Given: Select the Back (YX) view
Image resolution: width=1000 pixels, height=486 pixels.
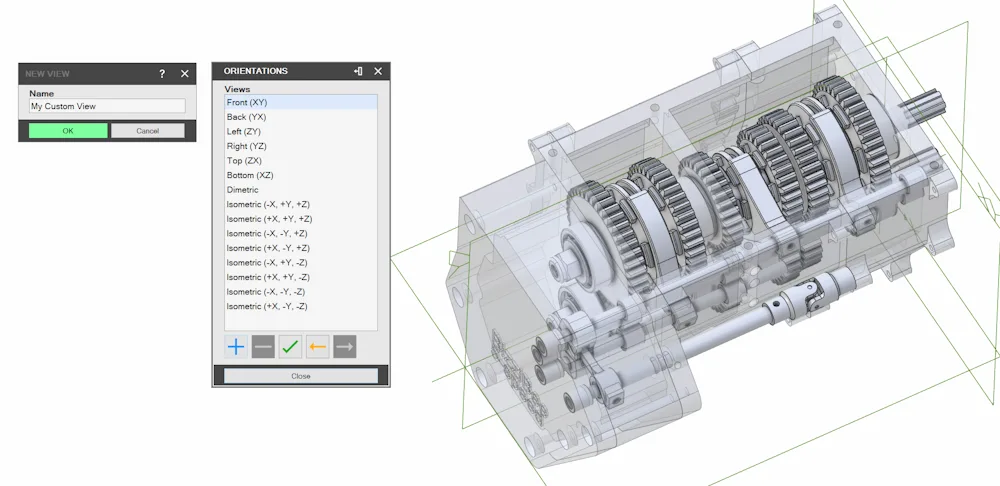Looking at the screenshot, I should click(x=300, y=117).
